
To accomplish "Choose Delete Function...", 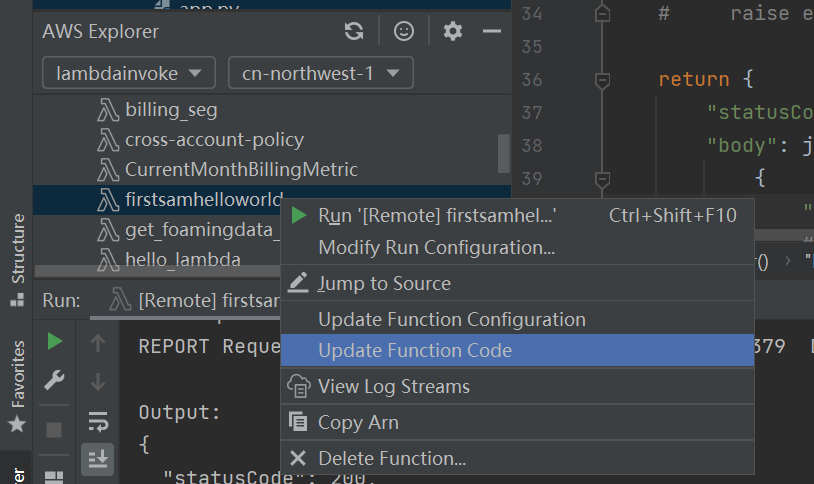I will click(517, 458).
